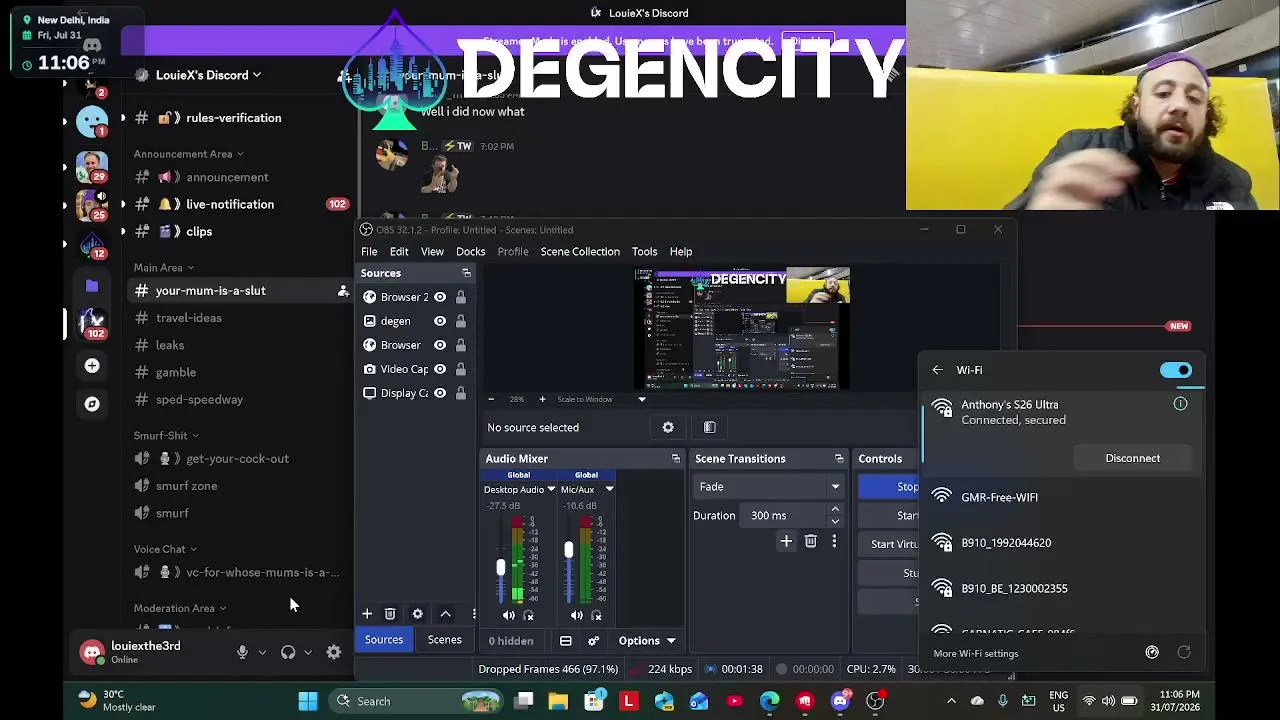This screenshot has width=1280, height=720.
Task: Mute the Mic/Aux speaker icon
Action: (x=577, y=616)
